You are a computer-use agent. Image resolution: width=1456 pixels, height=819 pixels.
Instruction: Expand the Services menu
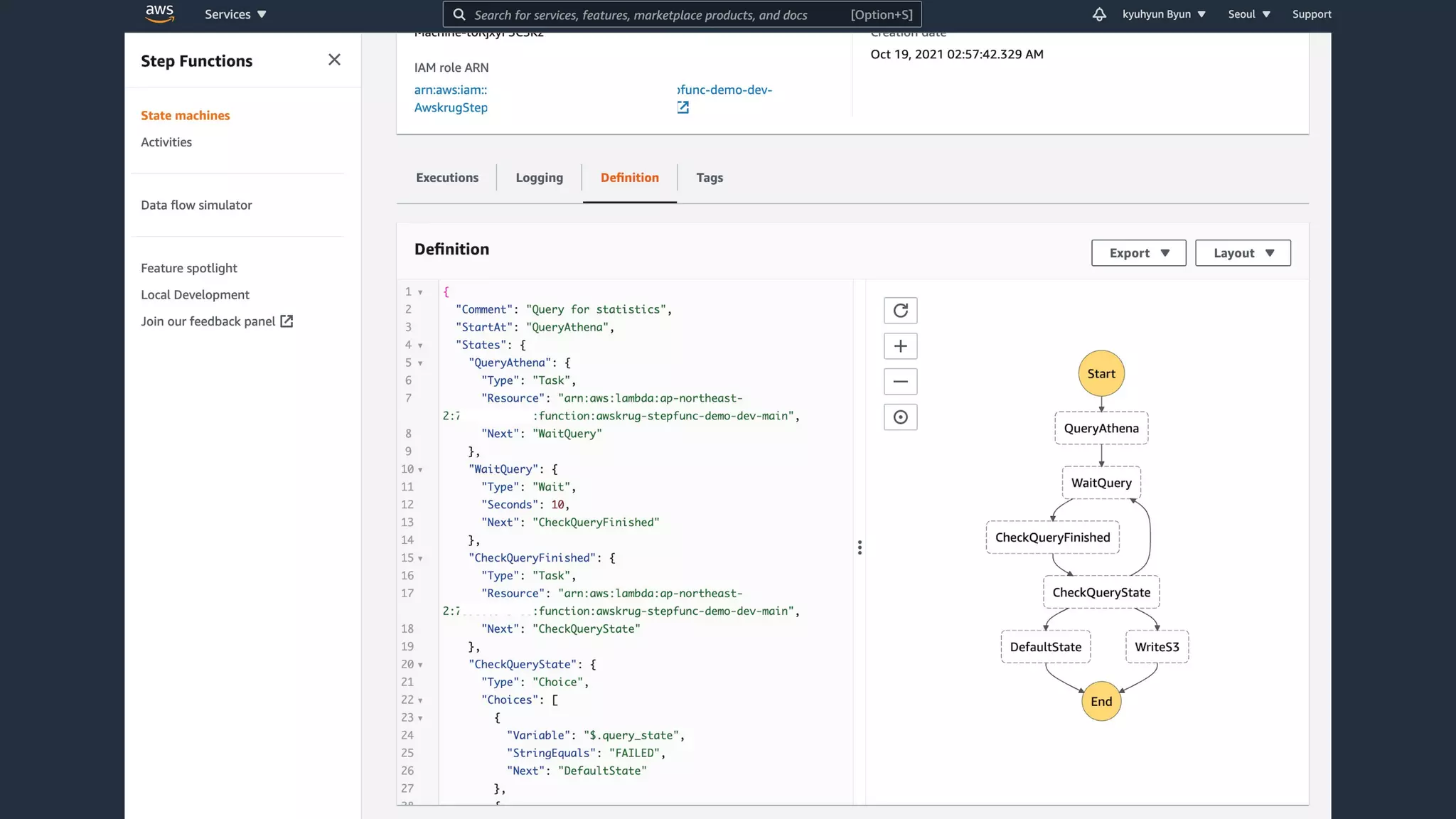(235, 14)
